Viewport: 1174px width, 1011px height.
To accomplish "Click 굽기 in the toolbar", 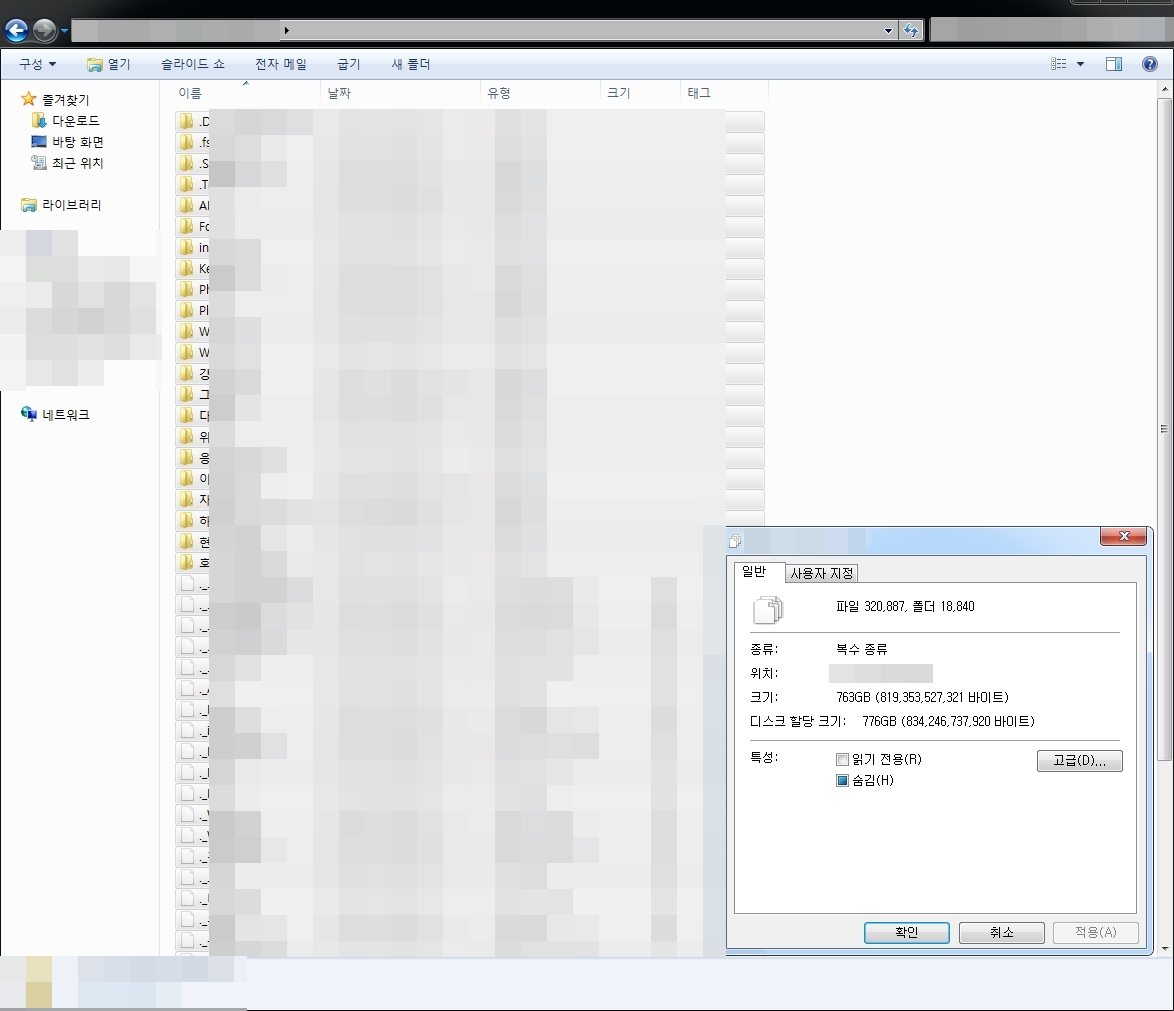I will click(x=348, y=64).
